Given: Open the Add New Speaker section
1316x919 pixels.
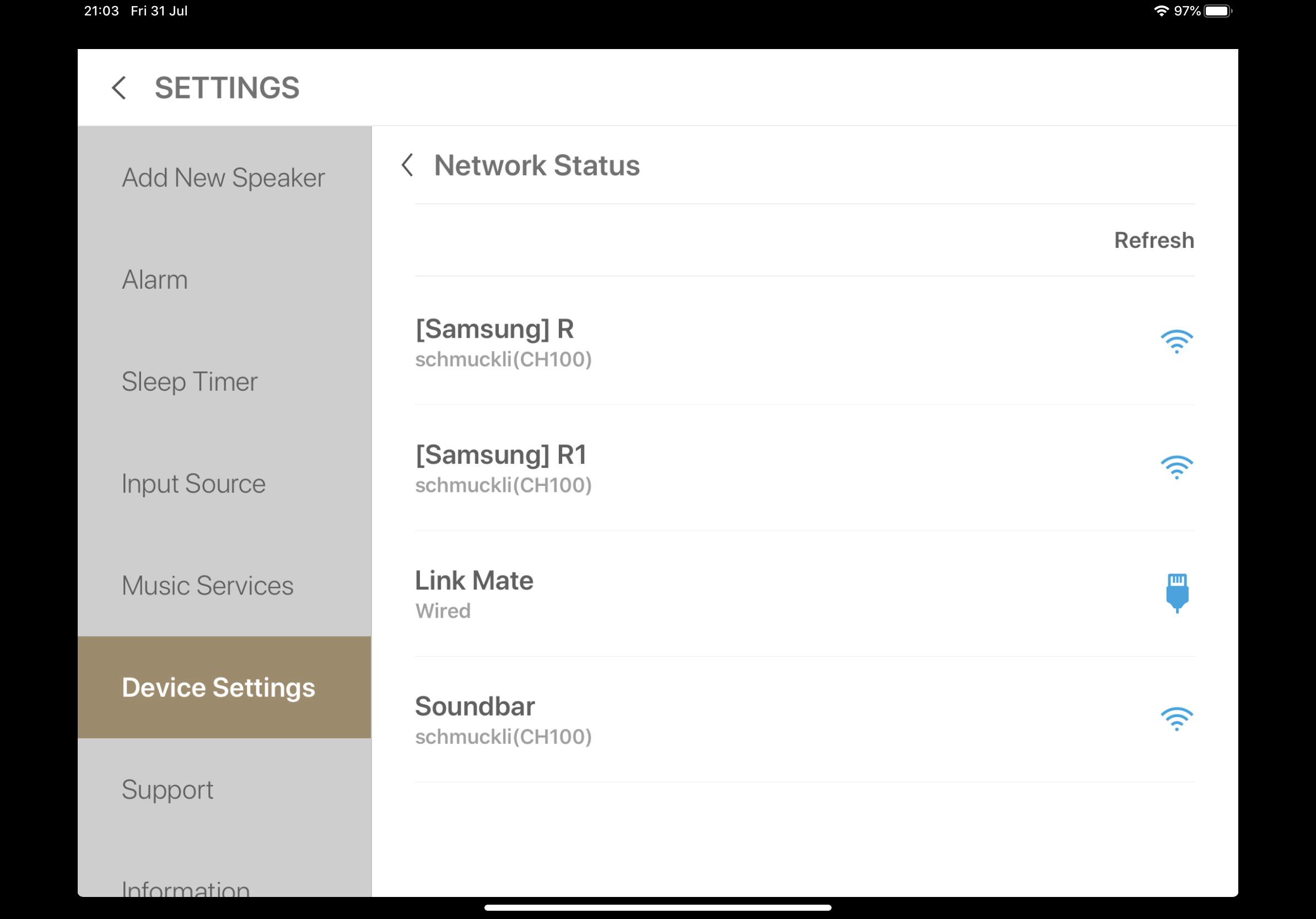Looking at the screenshot, I should click(x=223, y=177).
